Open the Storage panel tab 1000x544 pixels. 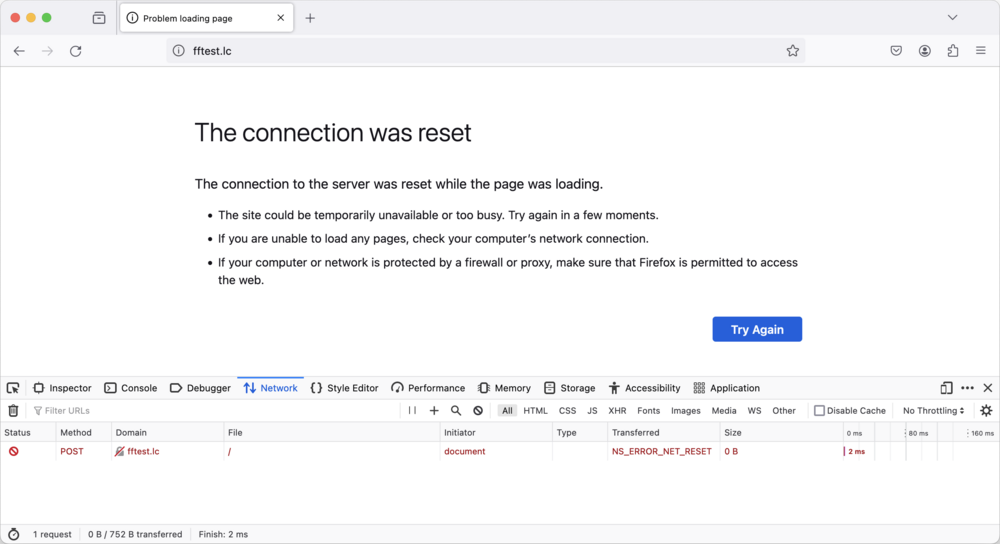[569, 388]
